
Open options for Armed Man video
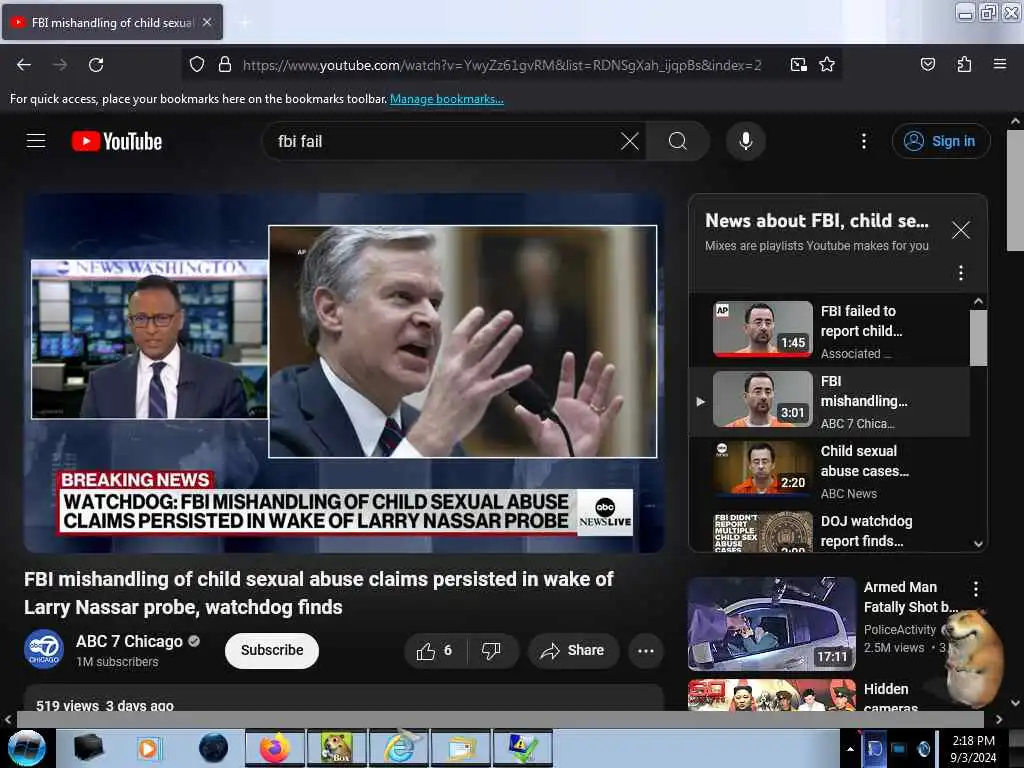click(976, 589)
